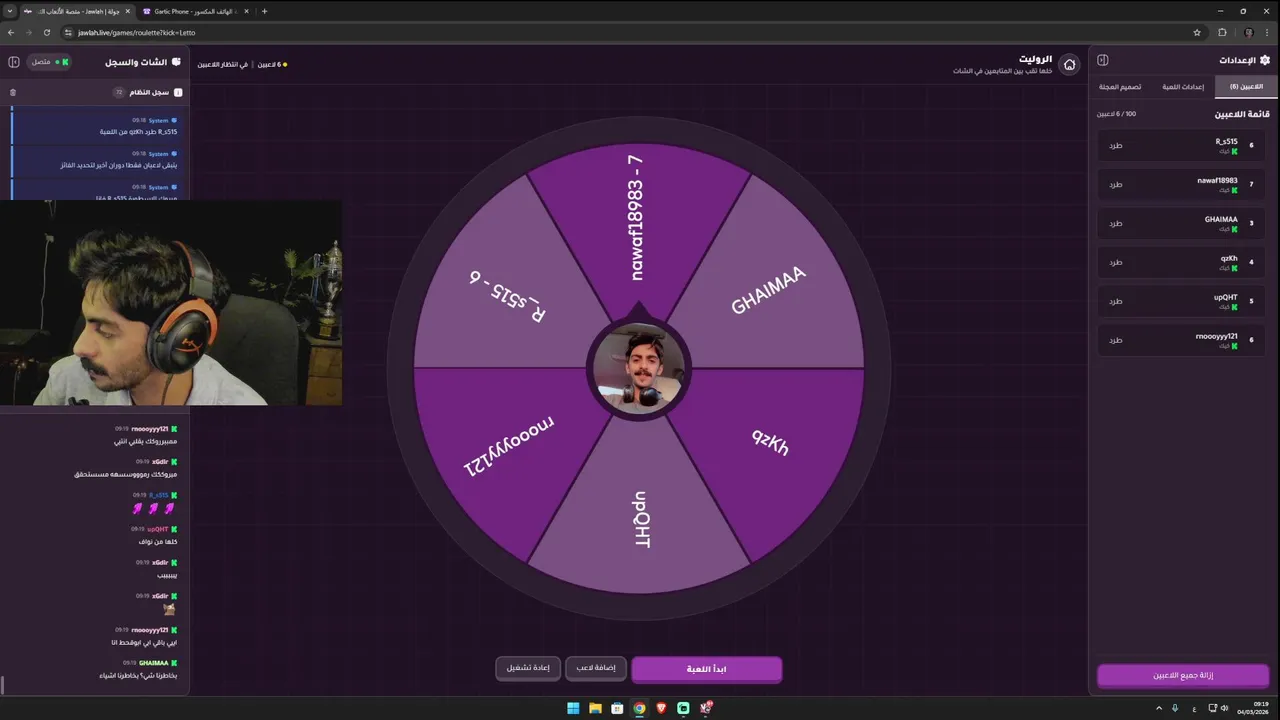This screenshot has width=1280, height=720.
Task: Open the Chrome profile avatar
Action: (x=1248, y=32)
